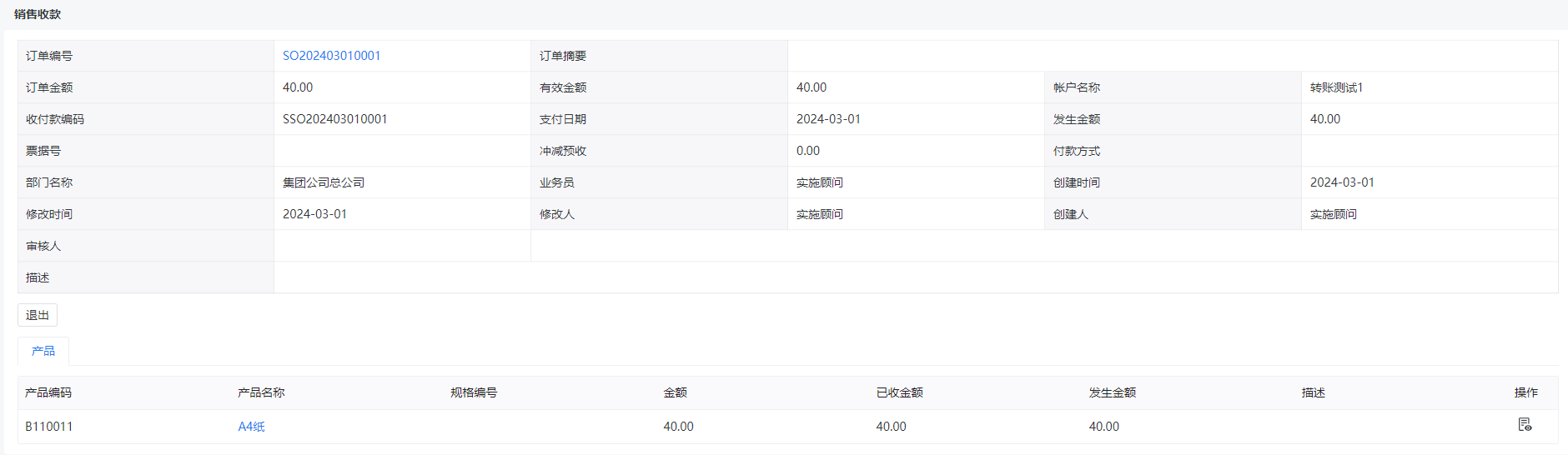Click the 退出 button
Screen dimensions: 1568x455
coord(38,315)
